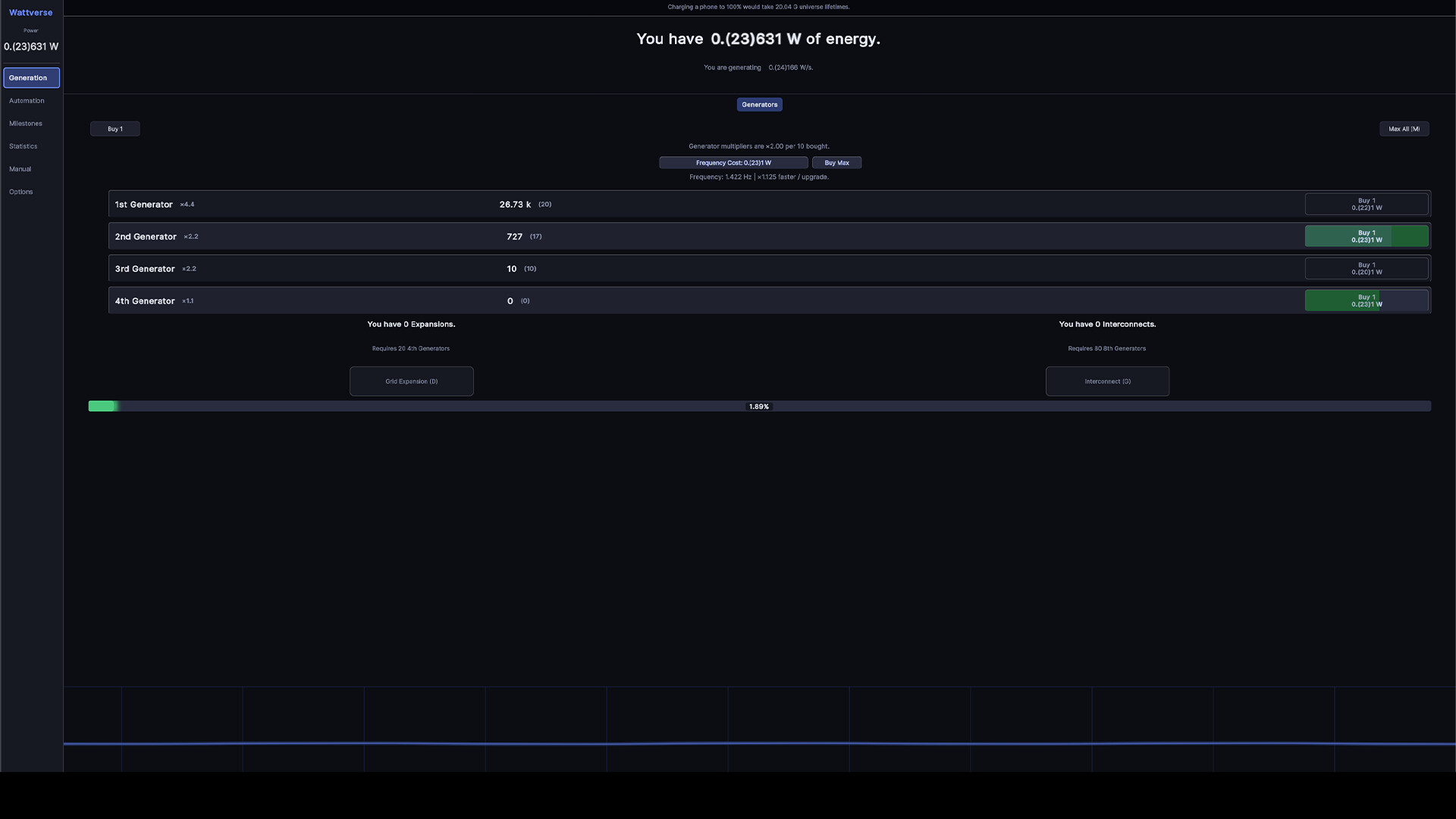Click the '1st Generator' row label
1456x819 pixels.
coord(143,205)
